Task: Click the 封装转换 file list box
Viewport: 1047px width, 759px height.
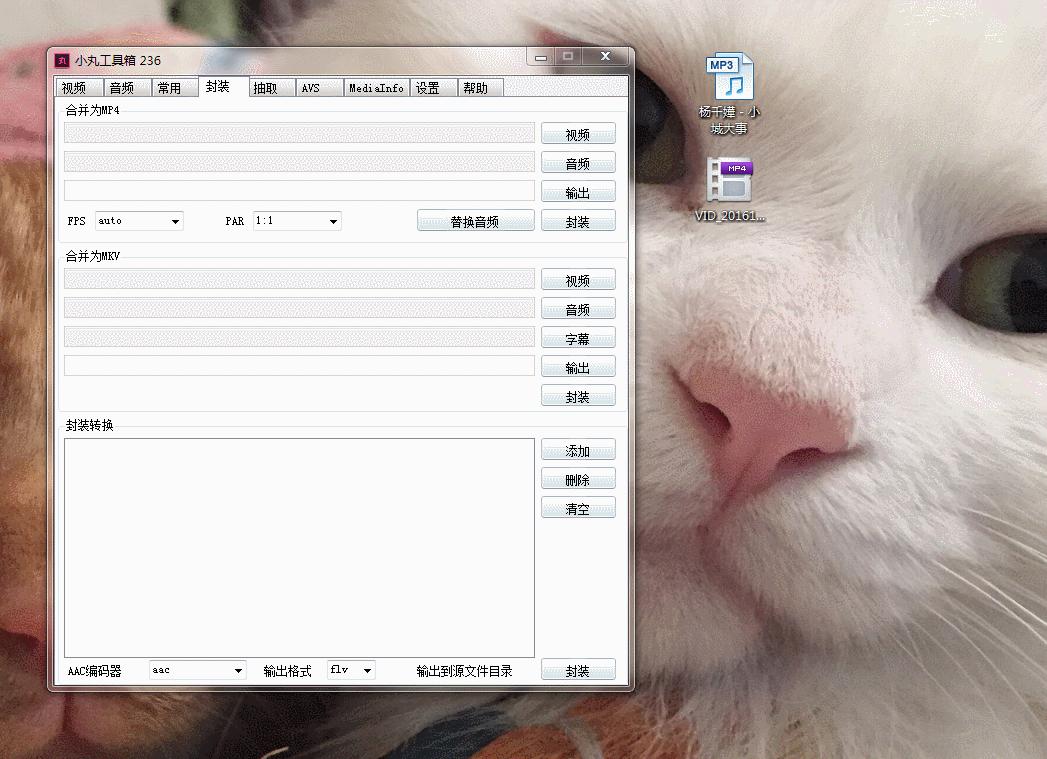Action: click(x=299, y=547)
